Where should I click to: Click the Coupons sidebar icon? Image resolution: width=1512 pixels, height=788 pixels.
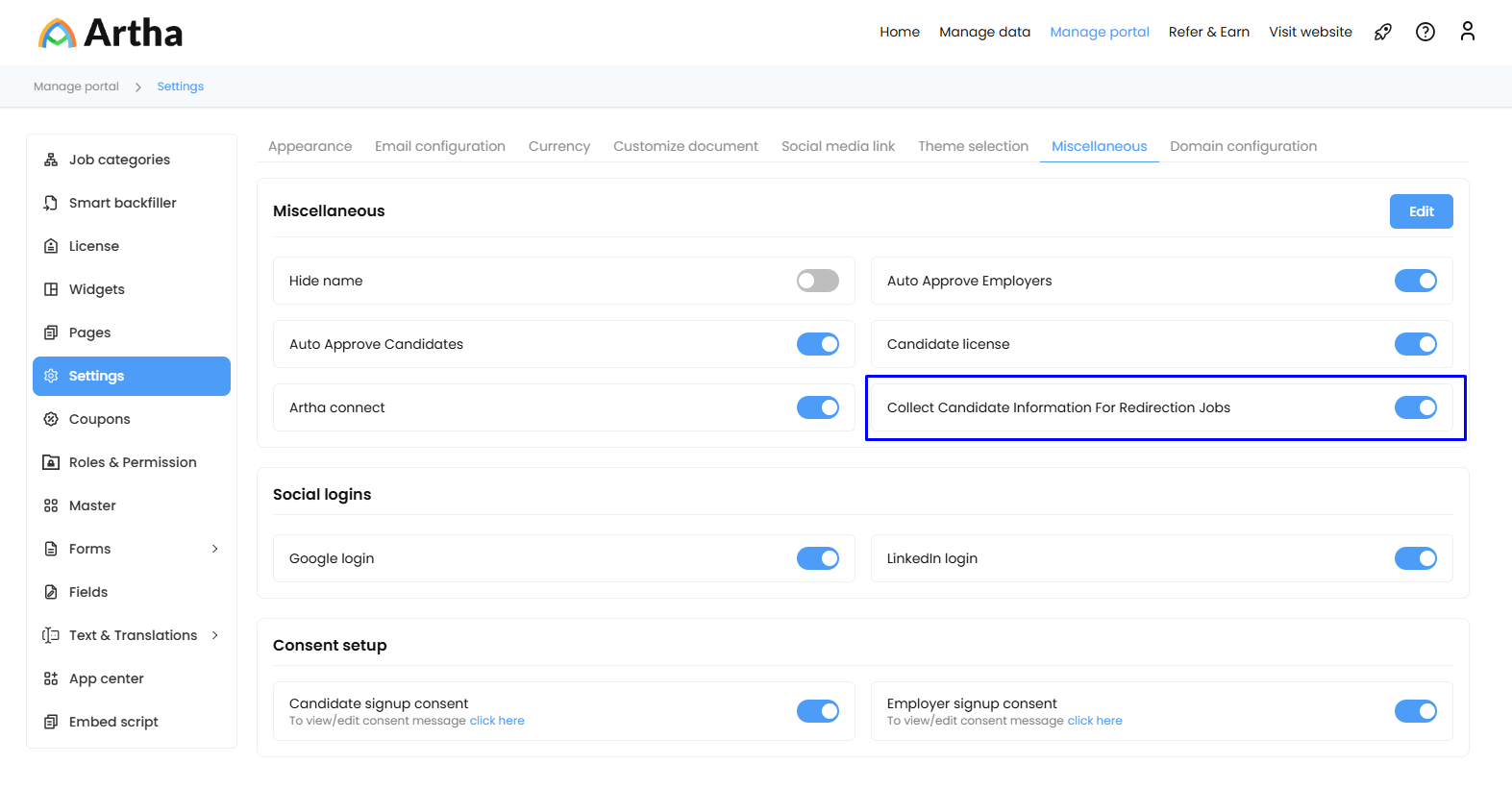pyautogui.click(x=51, y=419)
